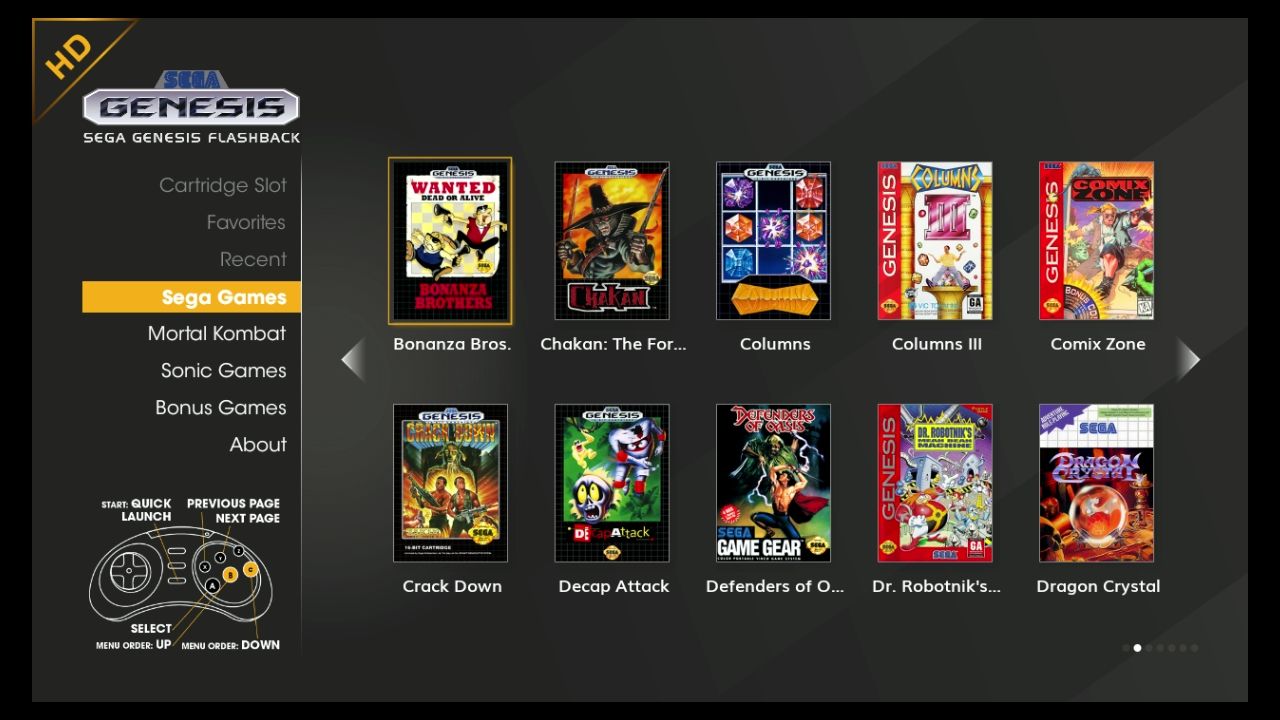This screenshot has height=720, width=1280.
Task: Select the Comix Zone box art
Action: coord(1096,241)
